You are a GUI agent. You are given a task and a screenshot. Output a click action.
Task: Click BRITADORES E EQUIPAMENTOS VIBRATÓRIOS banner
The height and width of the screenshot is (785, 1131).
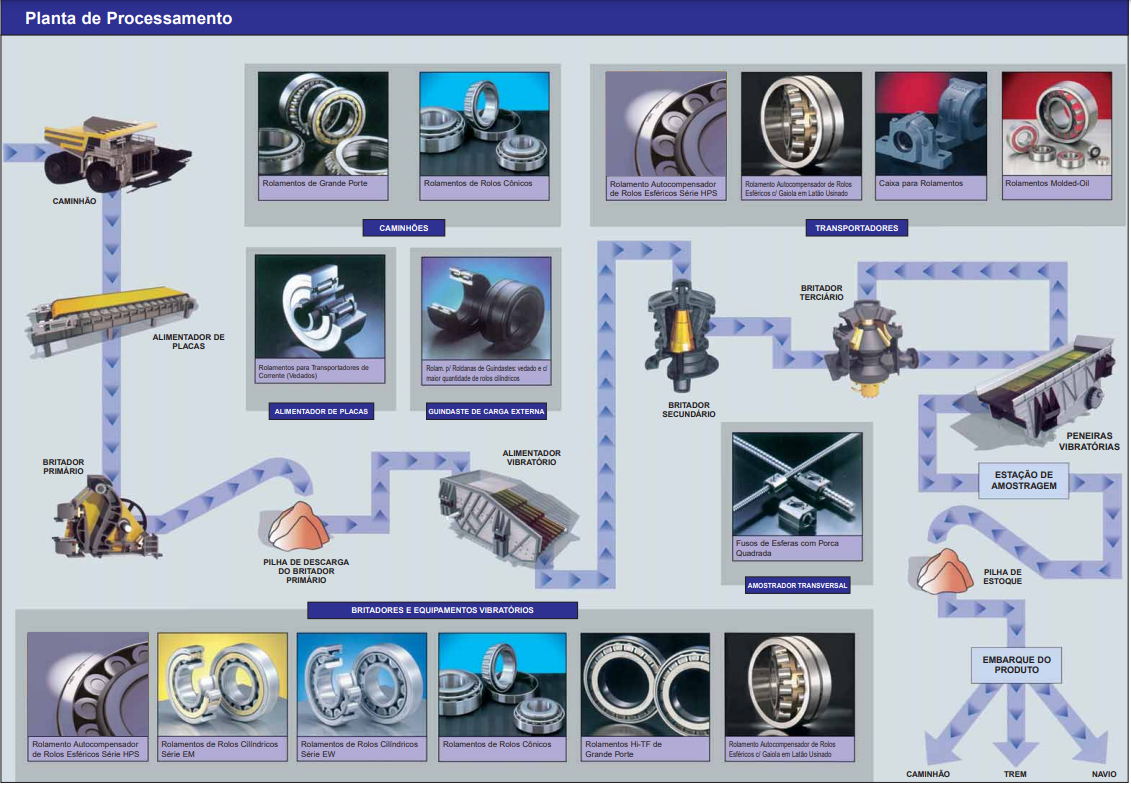point(442,610)
